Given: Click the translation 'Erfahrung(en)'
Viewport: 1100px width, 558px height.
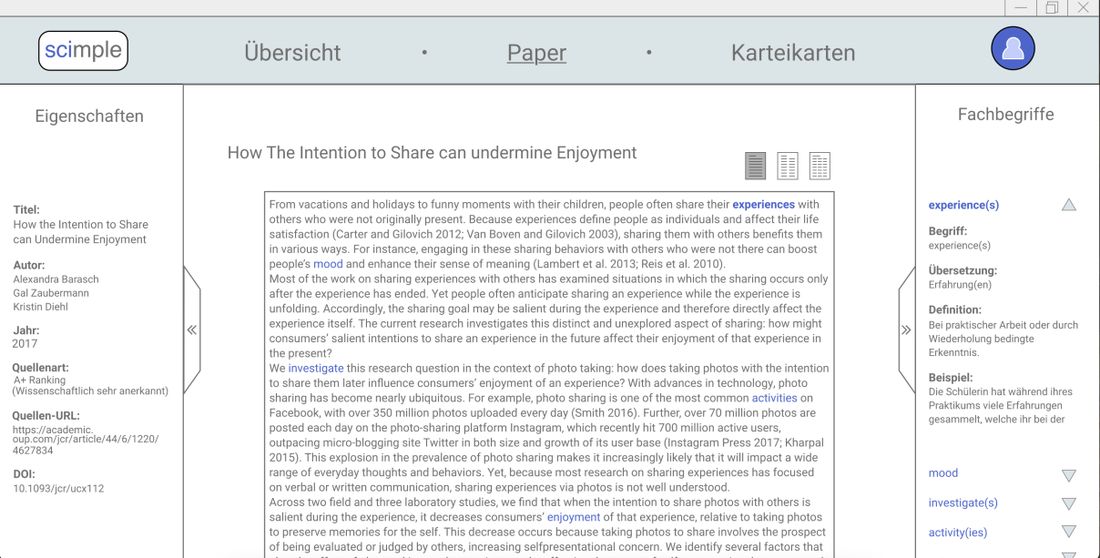Looking at the screenshot, I should [960, 285].
